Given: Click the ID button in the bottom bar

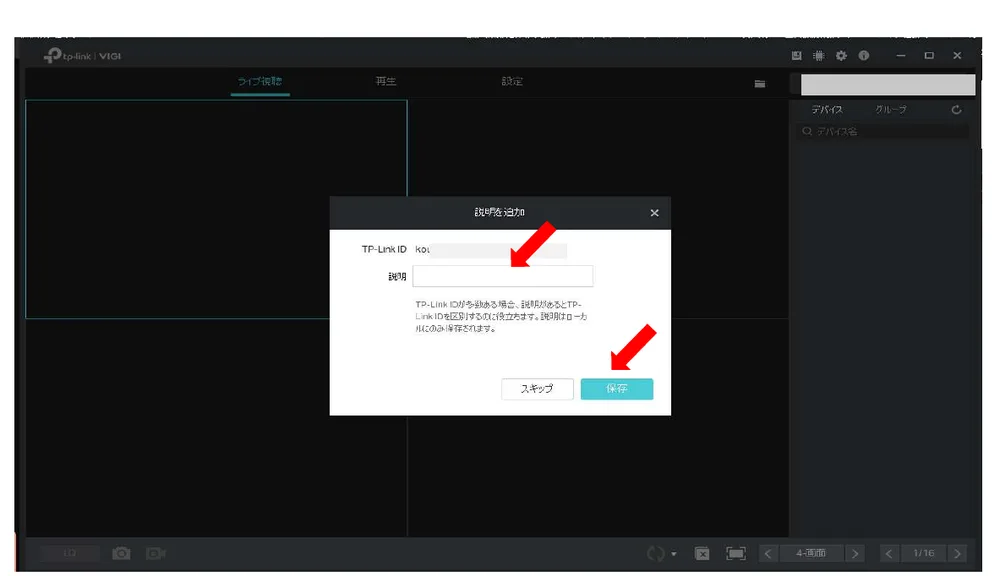Looking at the screenshot, I should pos(70,553).
